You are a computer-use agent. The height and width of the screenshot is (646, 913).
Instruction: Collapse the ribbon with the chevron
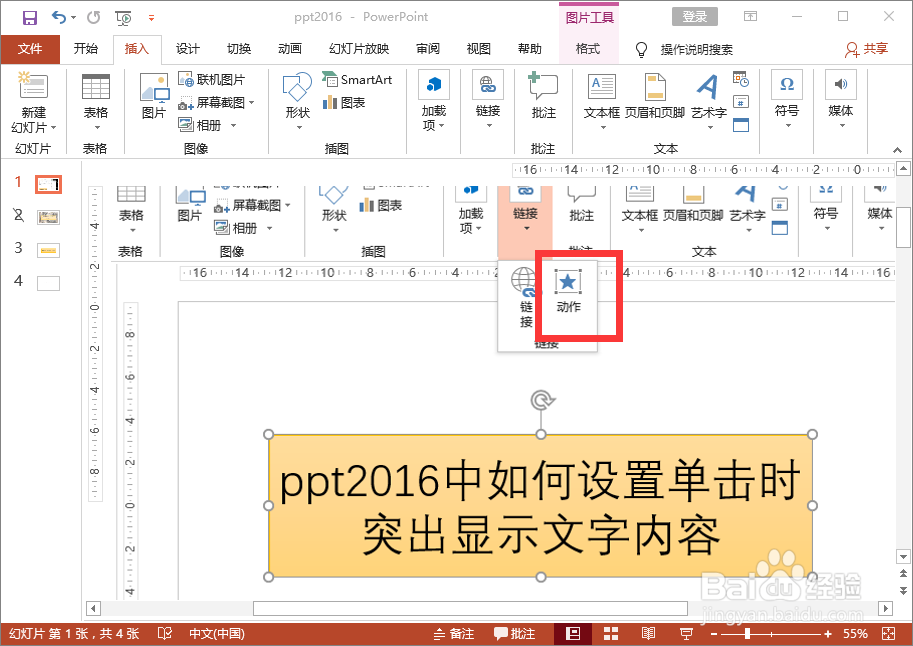pyautogui.click(x=897, y=150)
